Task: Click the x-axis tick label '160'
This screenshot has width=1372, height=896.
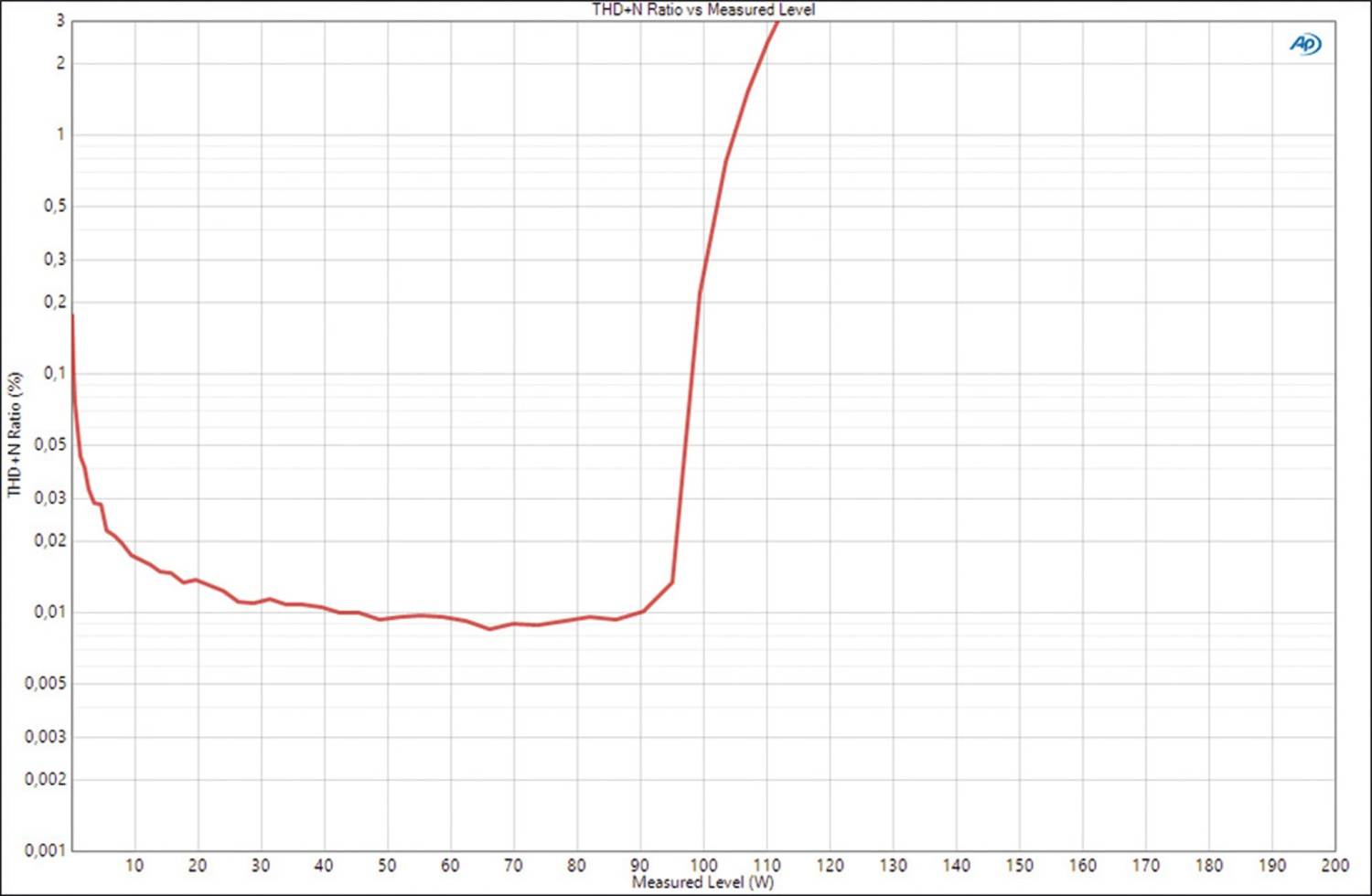Action: (x=1082, y=865)
